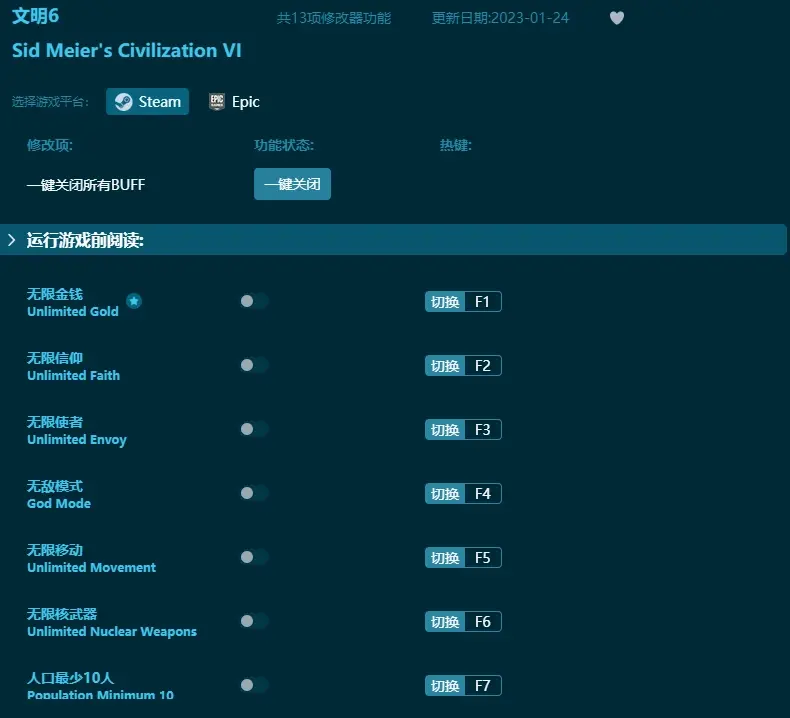Click the F7 hotkey field

pyautogui.click(x=483, y=686)
